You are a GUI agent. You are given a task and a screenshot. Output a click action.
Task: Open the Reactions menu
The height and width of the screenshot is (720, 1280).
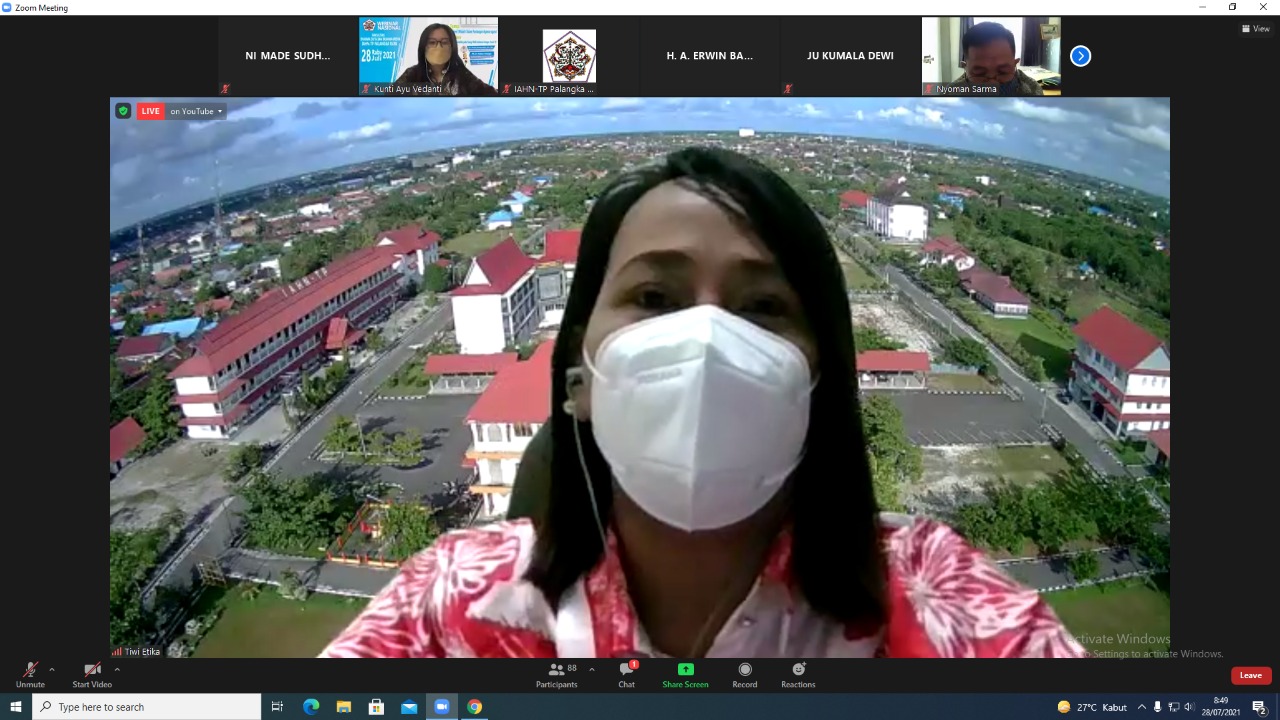(x=798, y=672)
